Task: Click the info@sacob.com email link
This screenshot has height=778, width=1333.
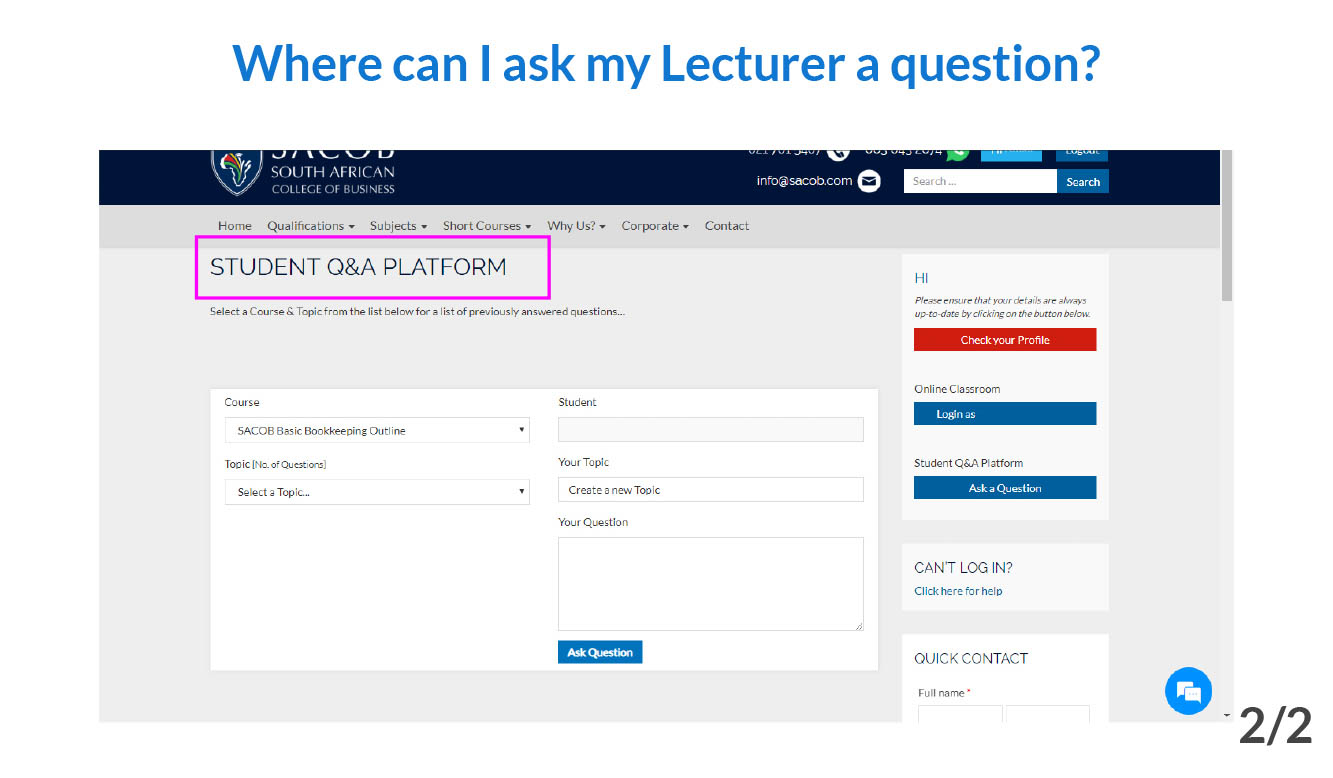Action: pos(804,181)
